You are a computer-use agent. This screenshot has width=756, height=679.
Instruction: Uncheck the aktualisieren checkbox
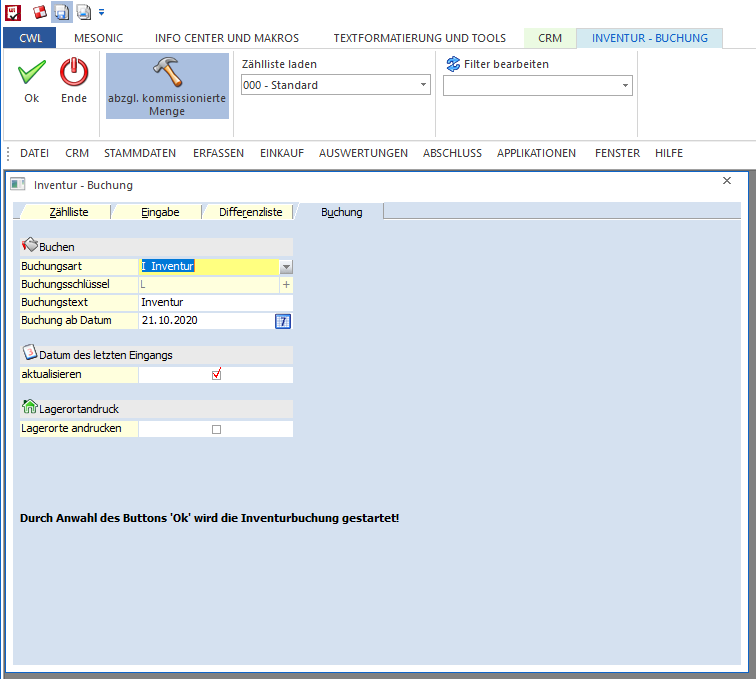pos(216,375)
